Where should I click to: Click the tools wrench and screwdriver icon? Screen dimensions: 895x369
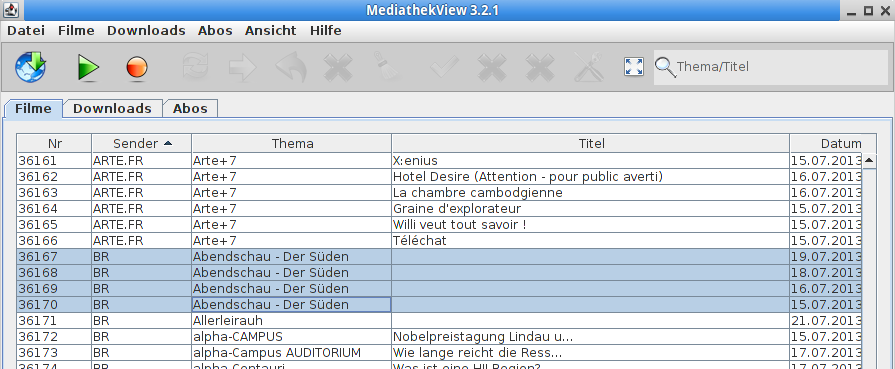(589, 67)
